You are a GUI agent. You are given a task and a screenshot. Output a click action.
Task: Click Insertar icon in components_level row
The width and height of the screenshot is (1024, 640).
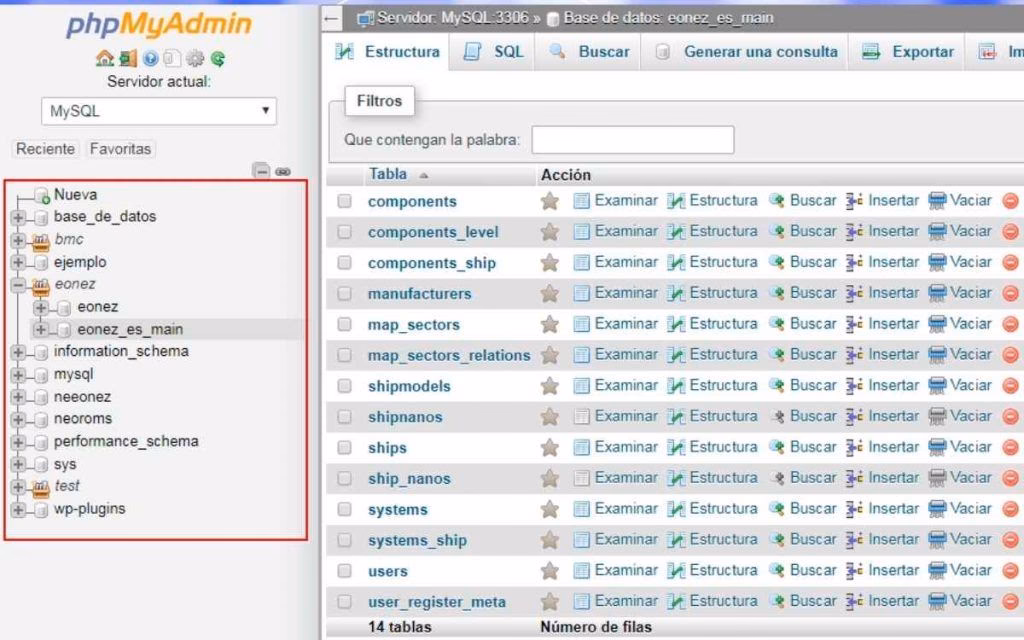[854, 231]
